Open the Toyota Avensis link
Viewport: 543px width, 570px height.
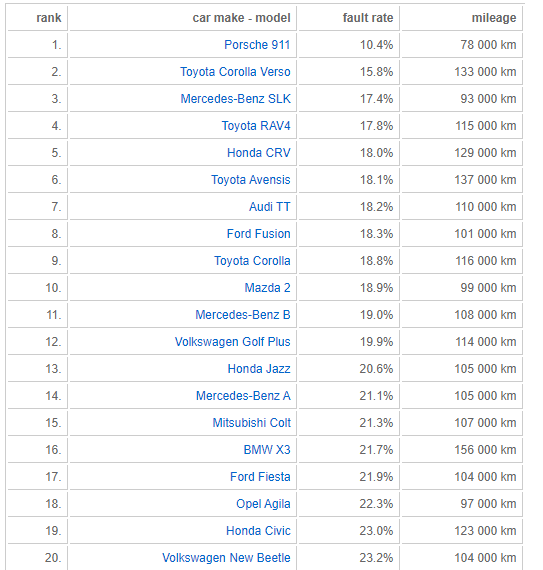coord(251,180)
